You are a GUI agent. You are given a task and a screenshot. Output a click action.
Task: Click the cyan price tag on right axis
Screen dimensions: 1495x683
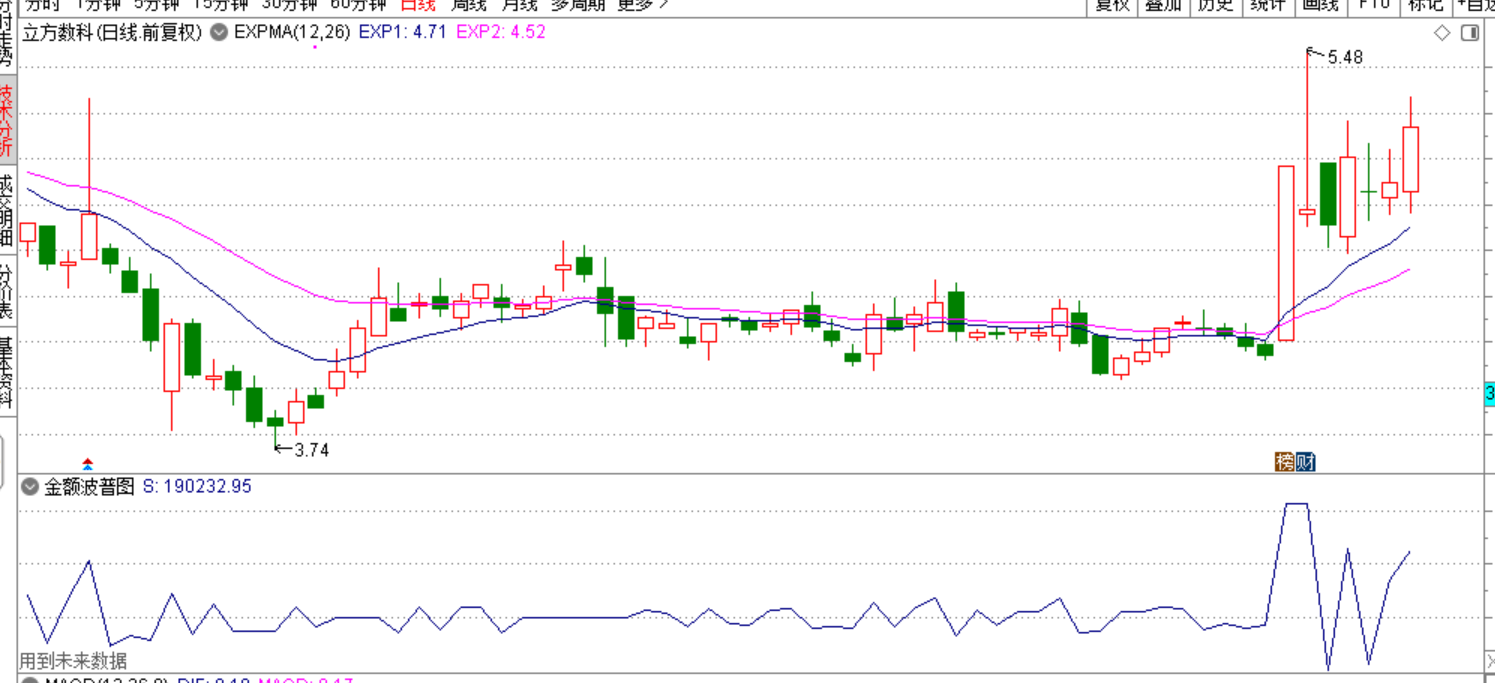1489,393
